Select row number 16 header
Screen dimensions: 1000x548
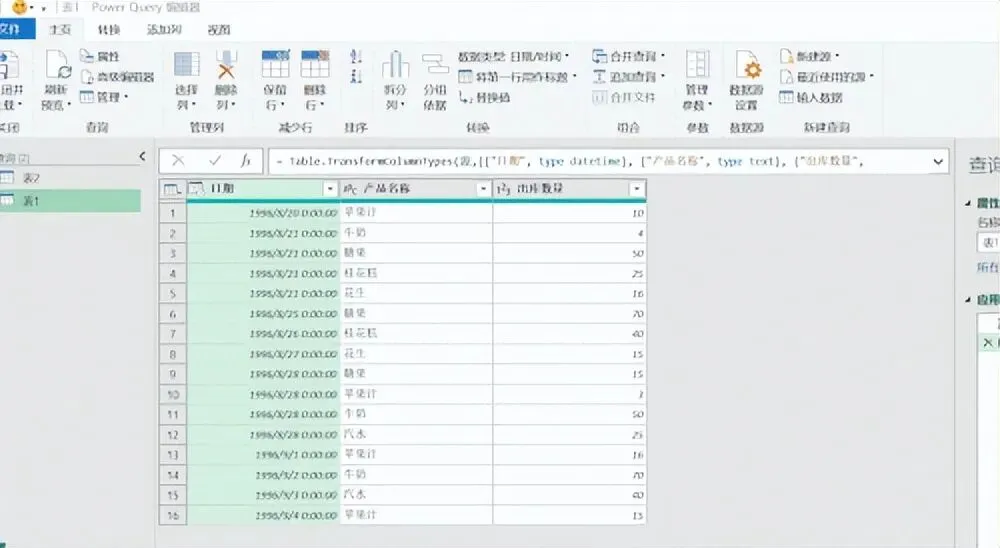tap(172, 515)
